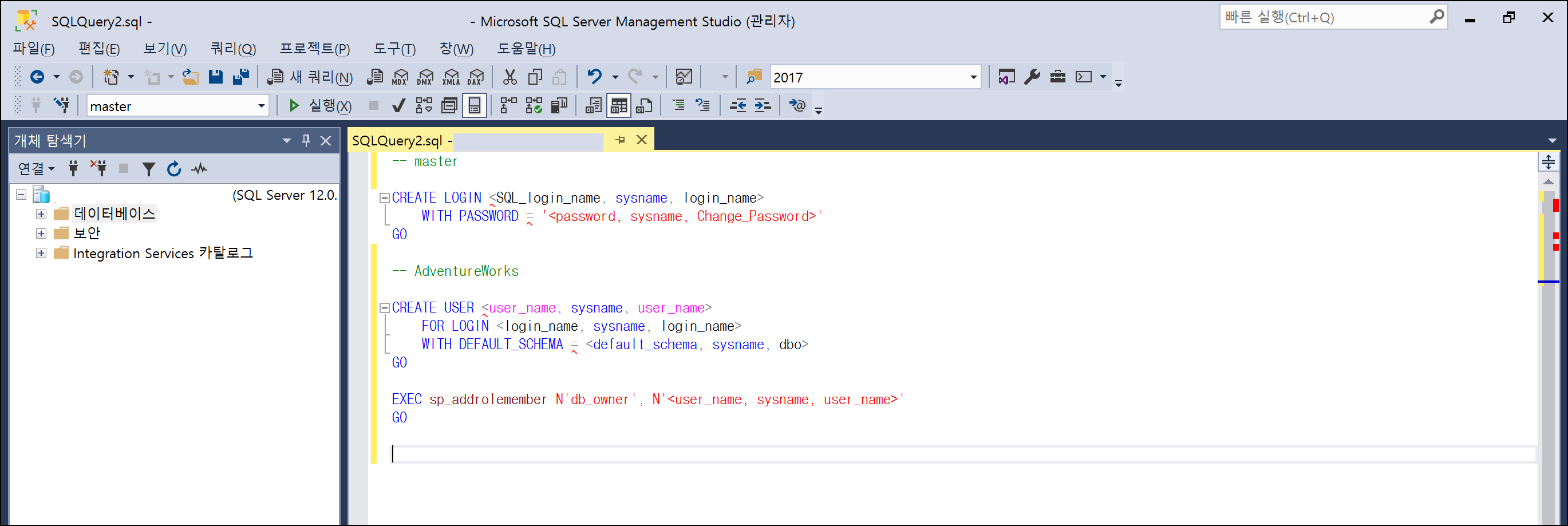Open the 도구(T) menu
1568x526 pixels.
point(394,49)
